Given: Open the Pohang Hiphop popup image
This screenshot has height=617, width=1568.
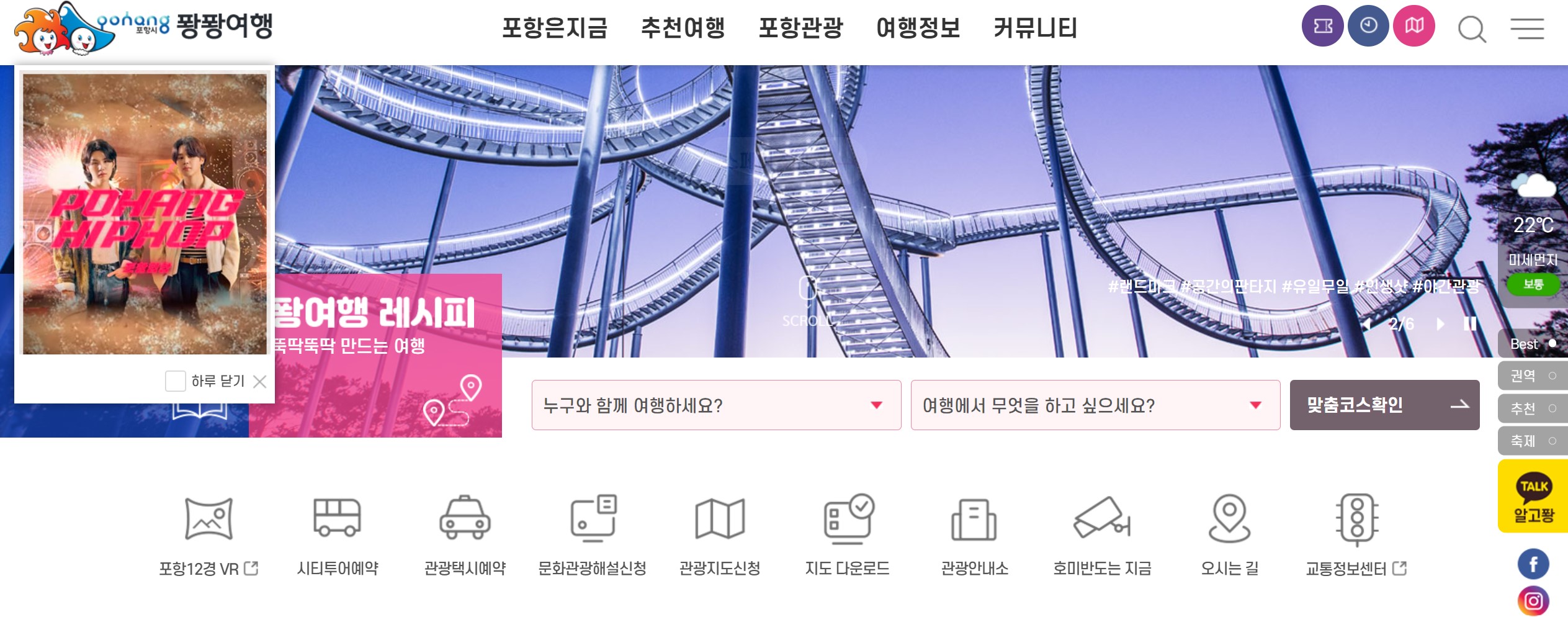Looking at the screenshot, I should [145, 214].
